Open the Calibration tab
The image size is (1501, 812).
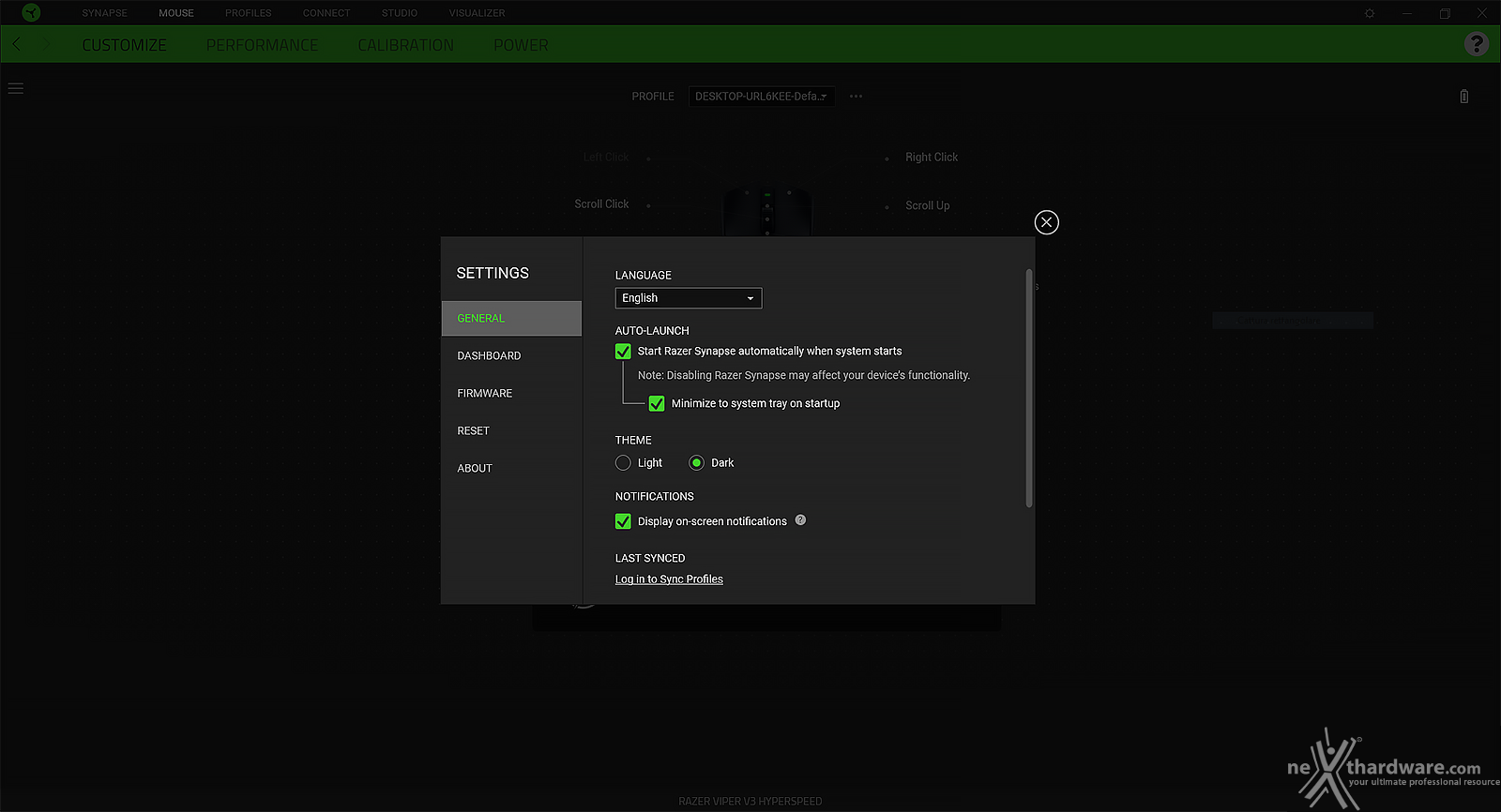pyautogui.click(x=405, y=45)
